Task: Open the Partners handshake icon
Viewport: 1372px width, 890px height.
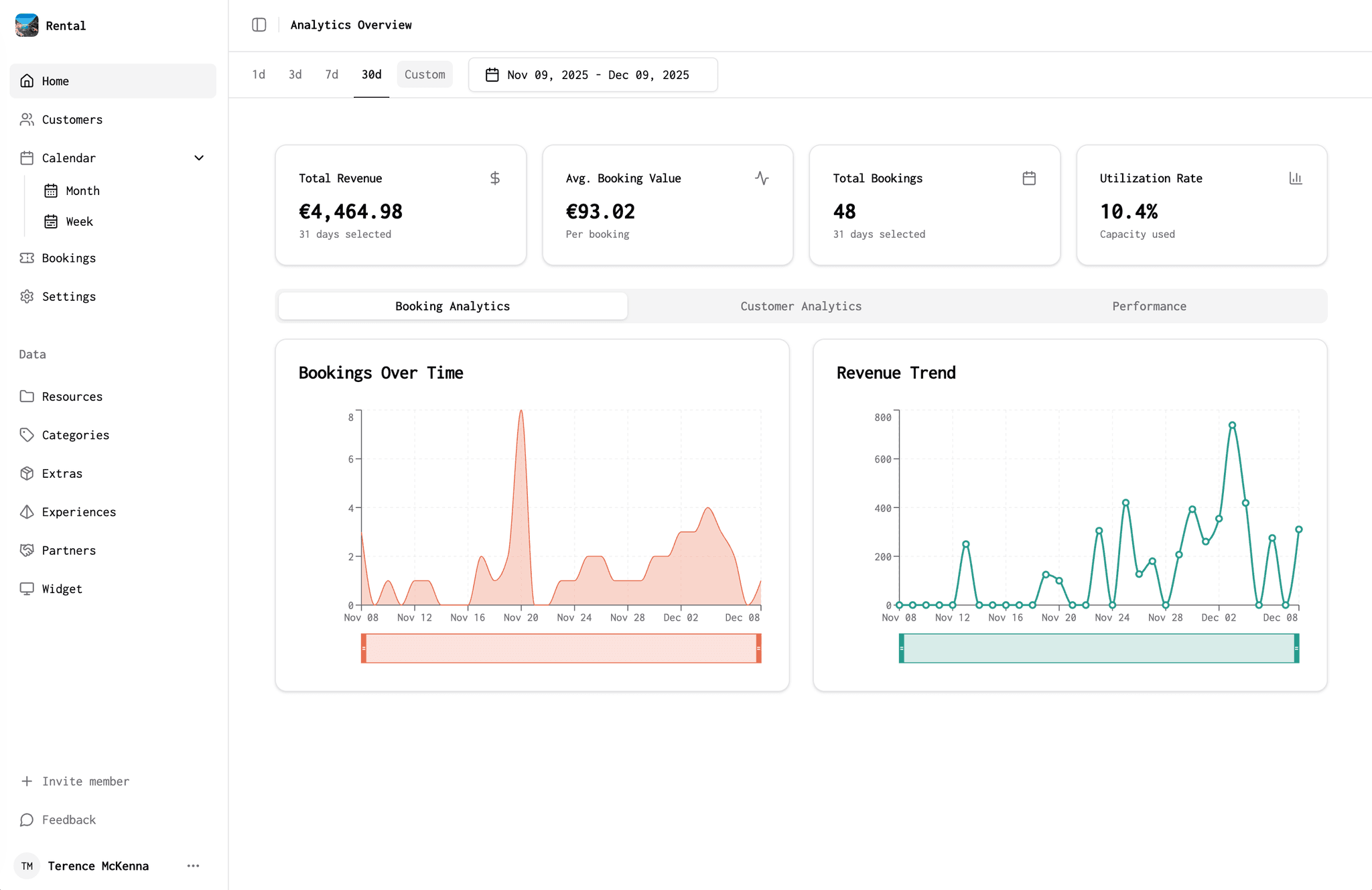Action: (x=27, y=550)
